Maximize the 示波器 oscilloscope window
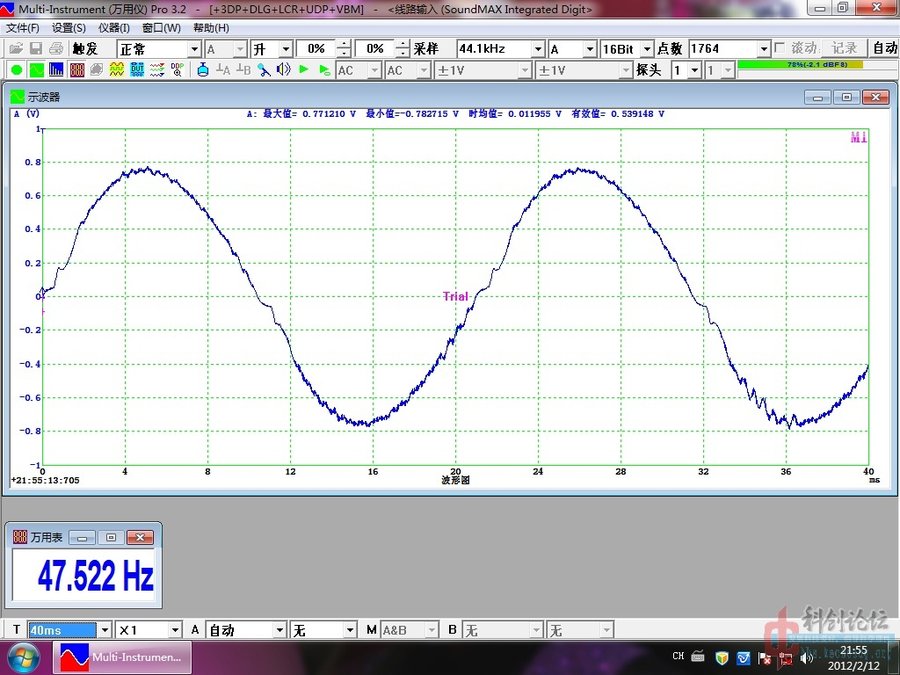 (847, 97)
